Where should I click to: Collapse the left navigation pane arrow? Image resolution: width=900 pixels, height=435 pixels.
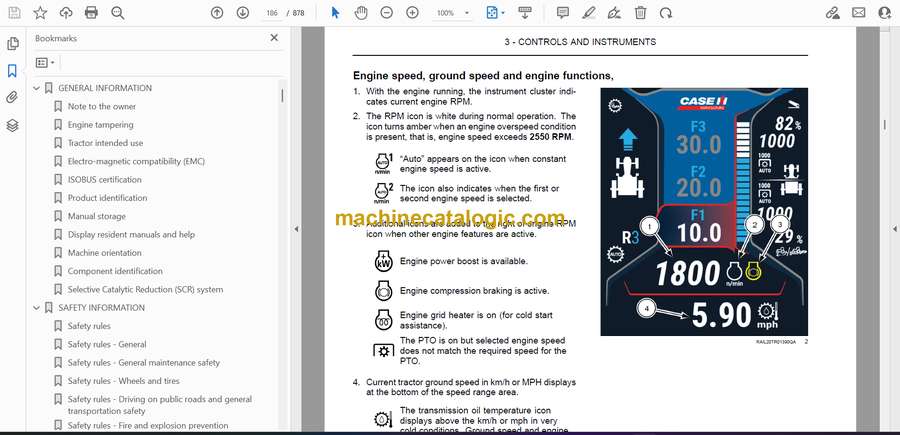tap(296, 229)
